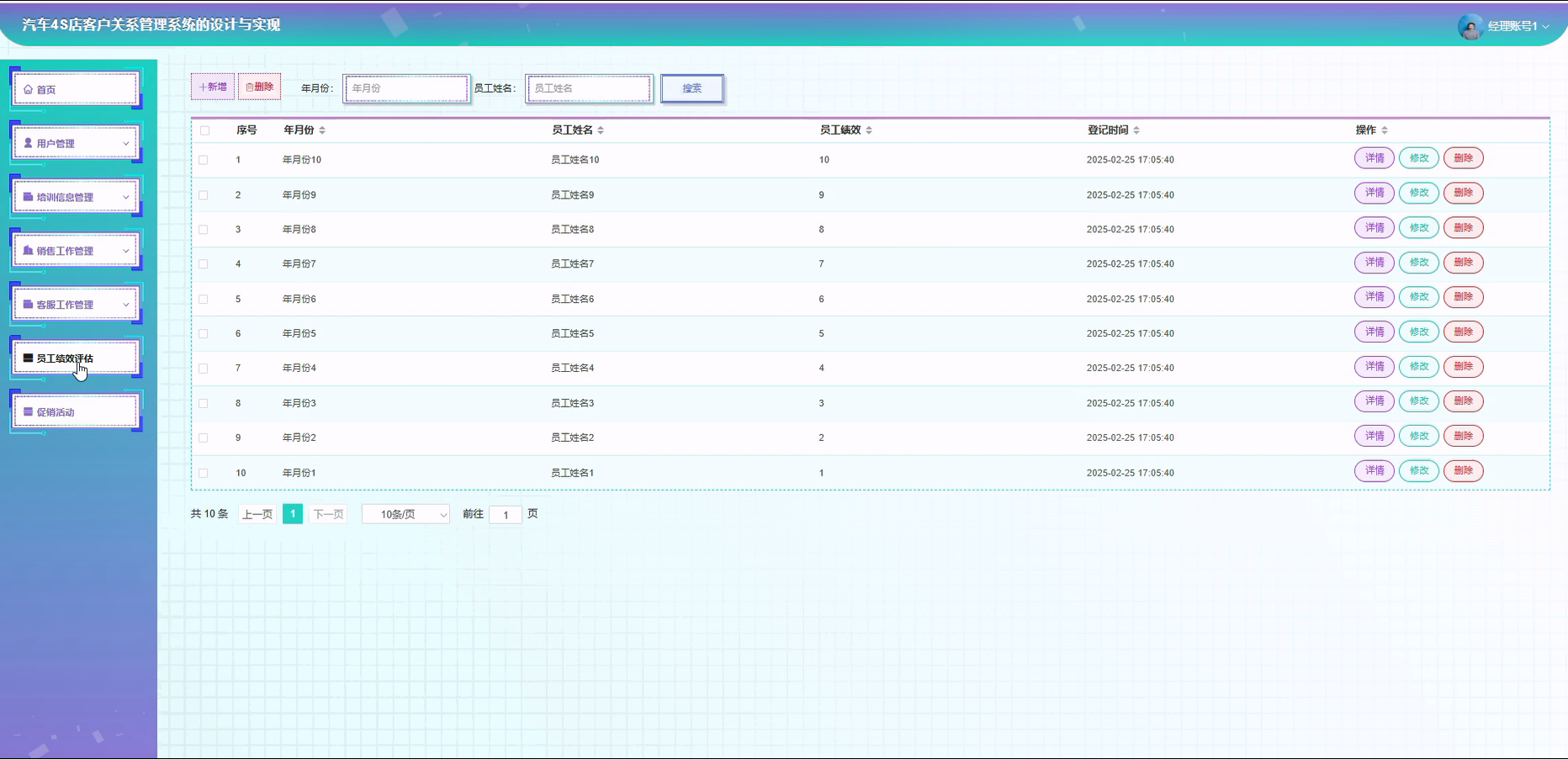
Task: Select 员工绩效评估 in sidebar
Action: pos(76,358)
